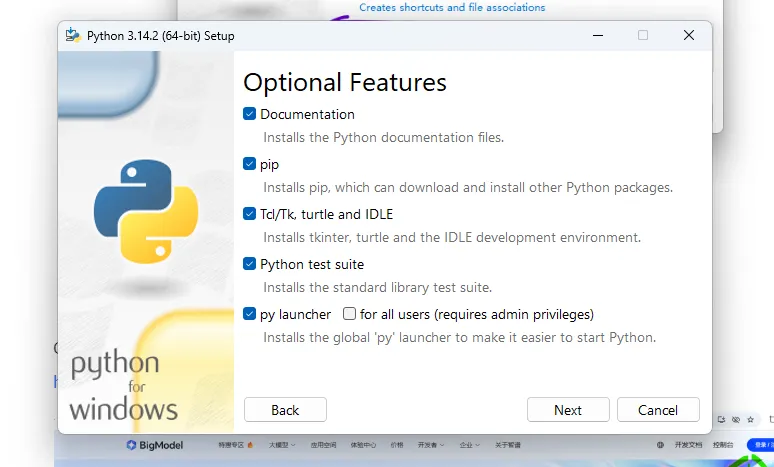Enable for all users checkbox
The width and height of the screenshot is (774, 467).
(349, 314)
